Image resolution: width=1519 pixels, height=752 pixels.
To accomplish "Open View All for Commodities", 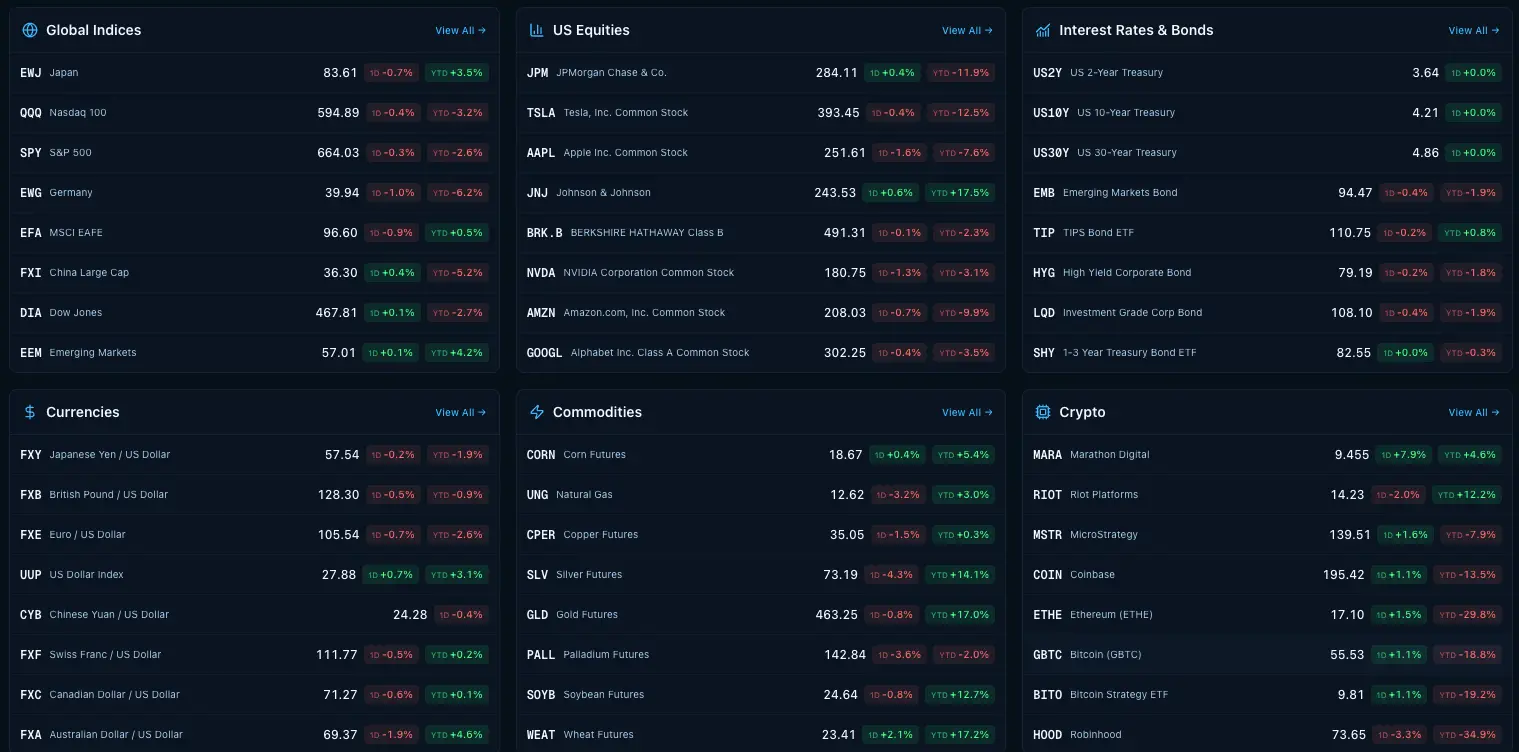I will [967, 413].
